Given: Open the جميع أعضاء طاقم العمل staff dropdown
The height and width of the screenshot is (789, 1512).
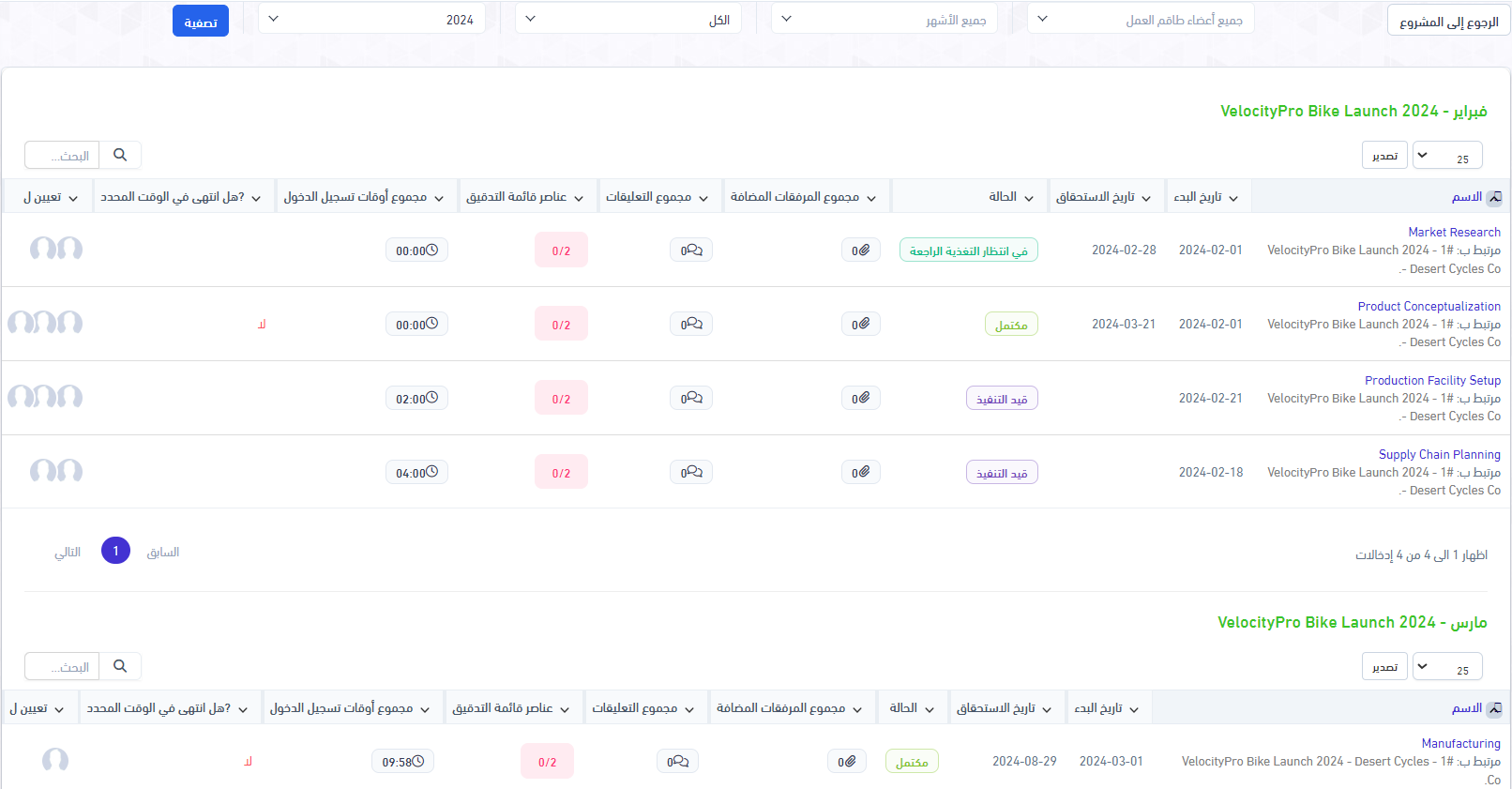Looking at the screenshot, I should click(x=1141, y=20).
